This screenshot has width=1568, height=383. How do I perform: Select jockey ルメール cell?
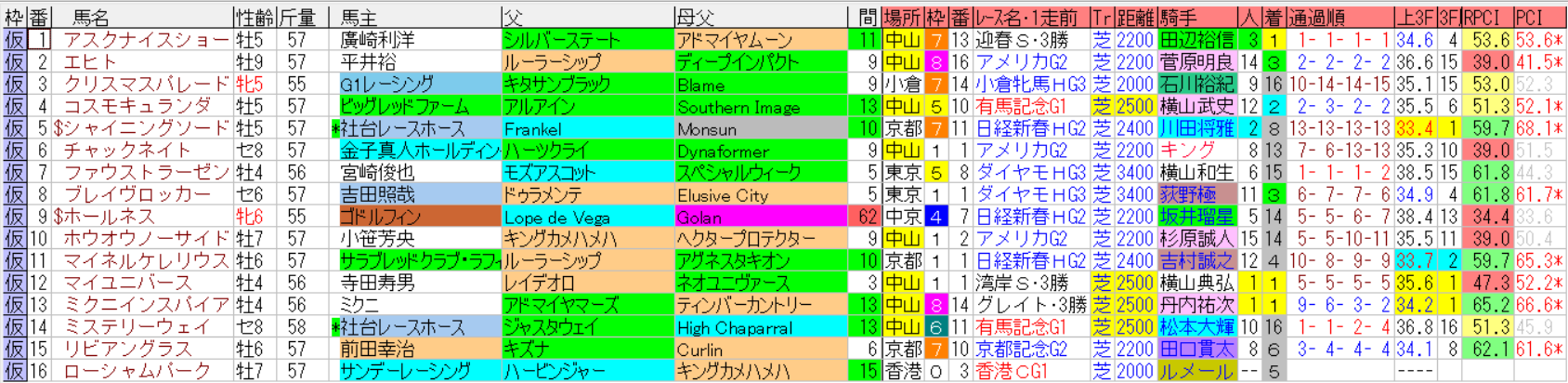(x=1196, y=371)
